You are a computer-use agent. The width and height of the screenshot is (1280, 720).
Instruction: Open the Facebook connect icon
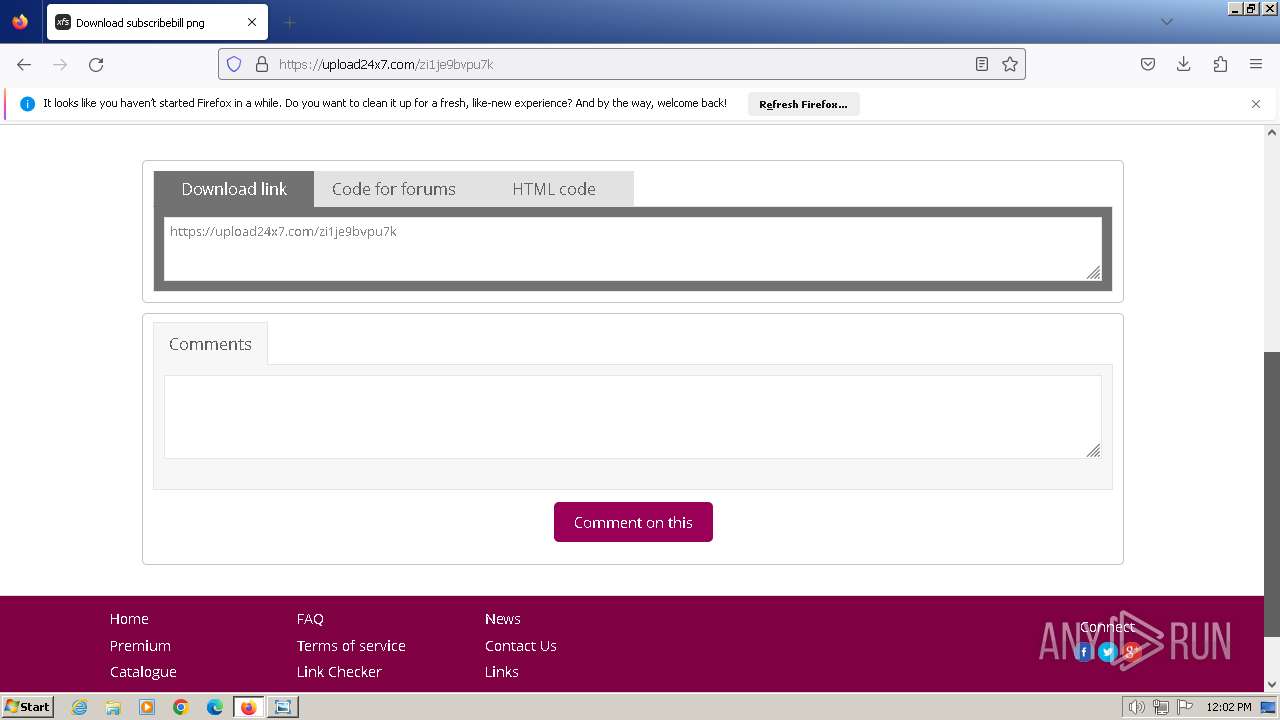[1084, 652]
